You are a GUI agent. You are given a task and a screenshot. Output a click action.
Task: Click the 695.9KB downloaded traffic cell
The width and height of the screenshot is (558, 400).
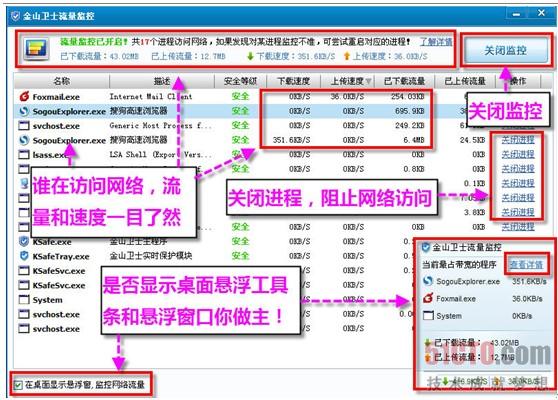[410, 111]
